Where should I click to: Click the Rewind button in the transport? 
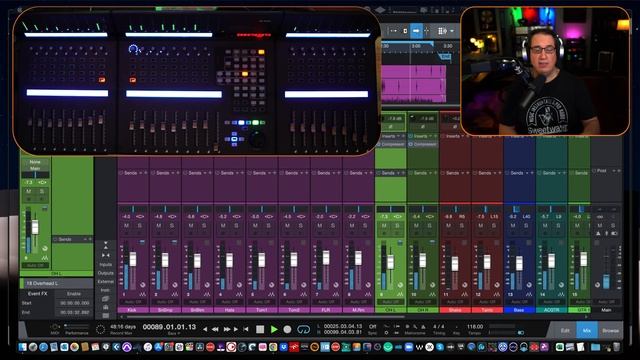[215, 329]
